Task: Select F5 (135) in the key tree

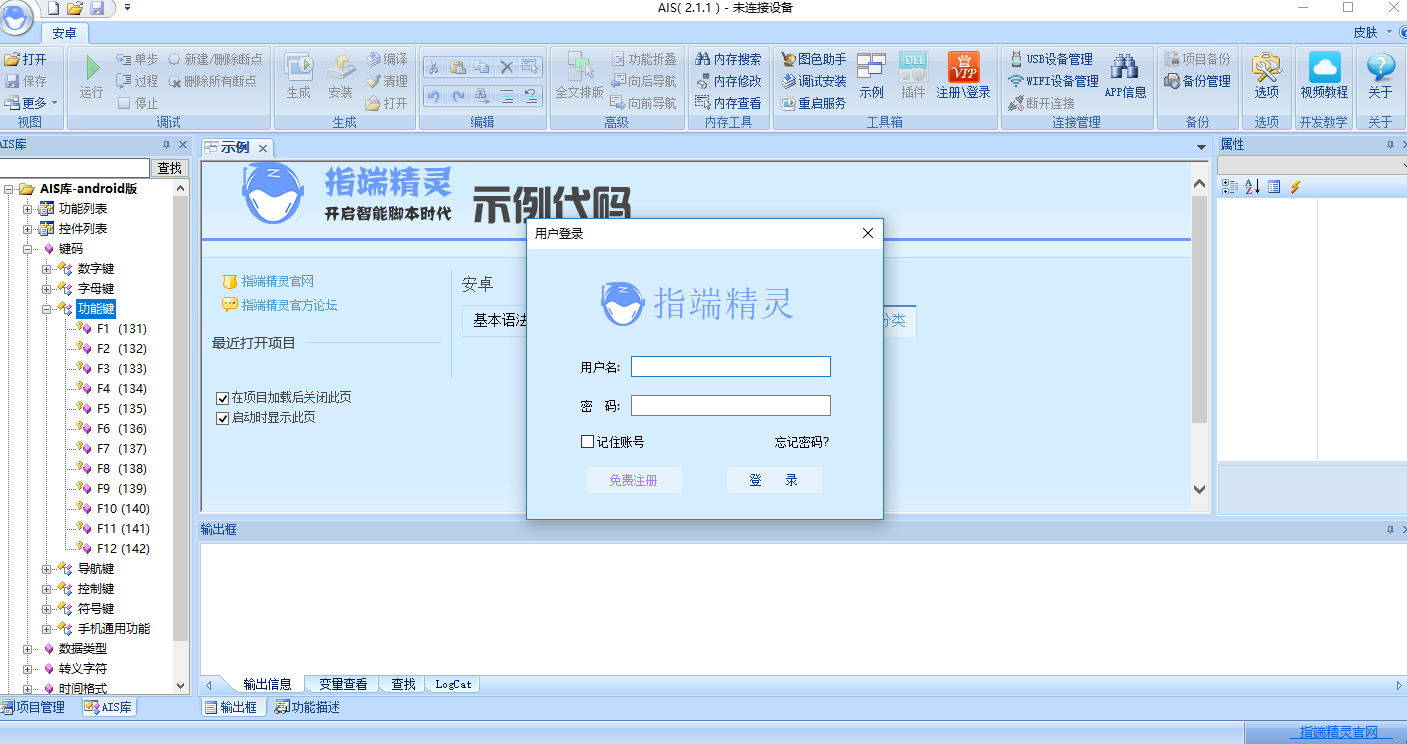Action: point(122,409)
